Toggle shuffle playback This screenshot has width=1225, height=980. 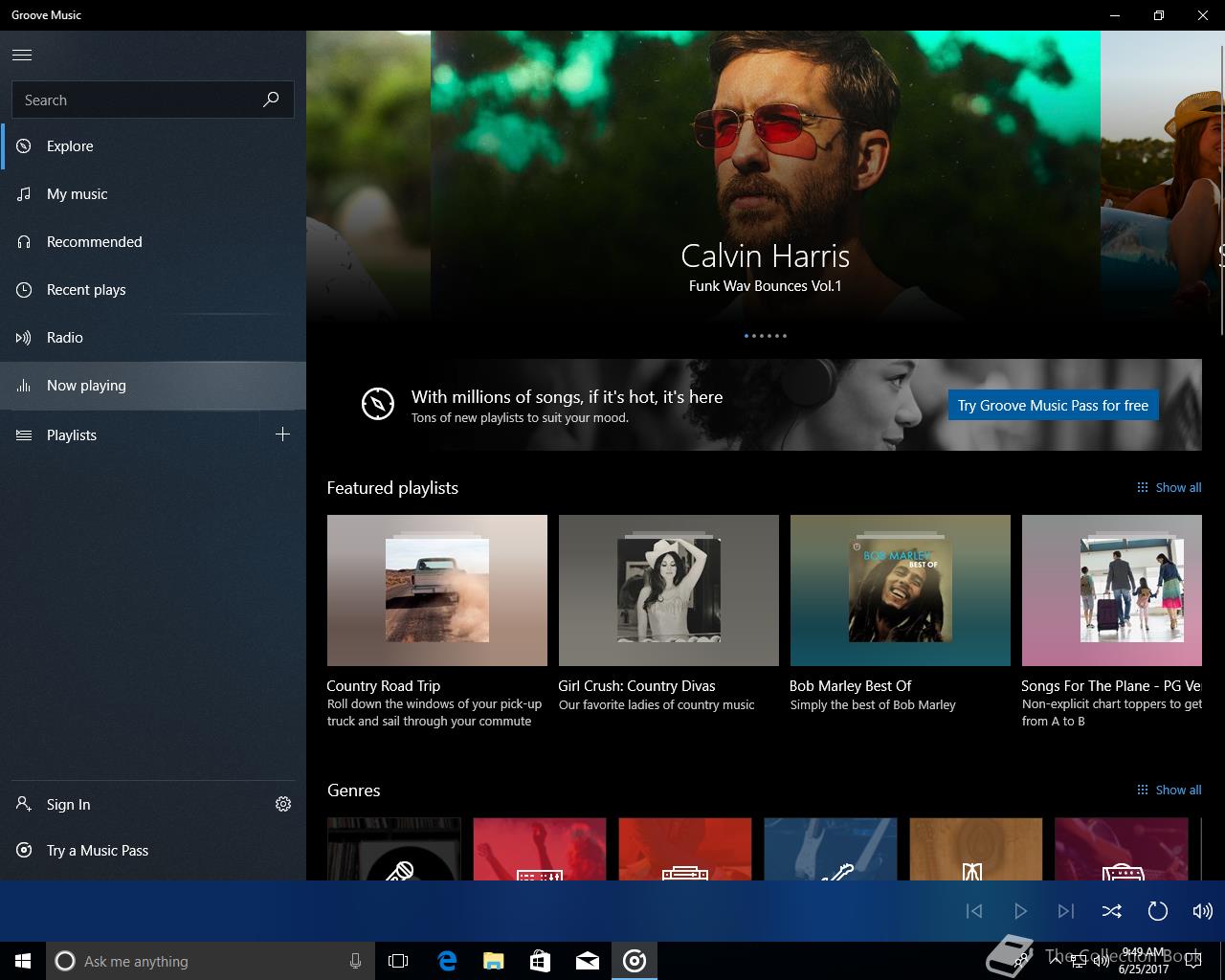coord(1112,911)
